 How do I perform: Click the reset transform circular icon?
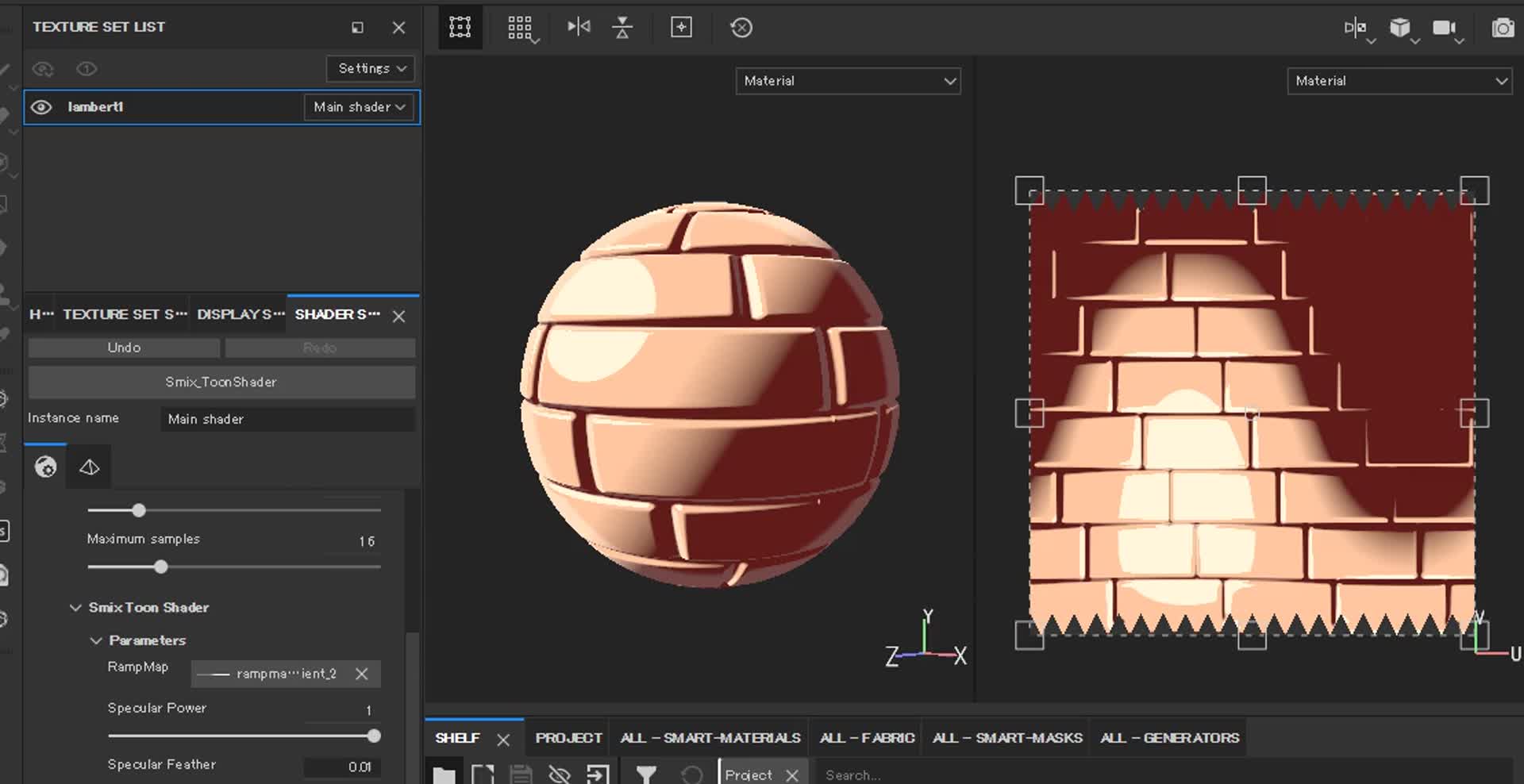tap(741, 28)
